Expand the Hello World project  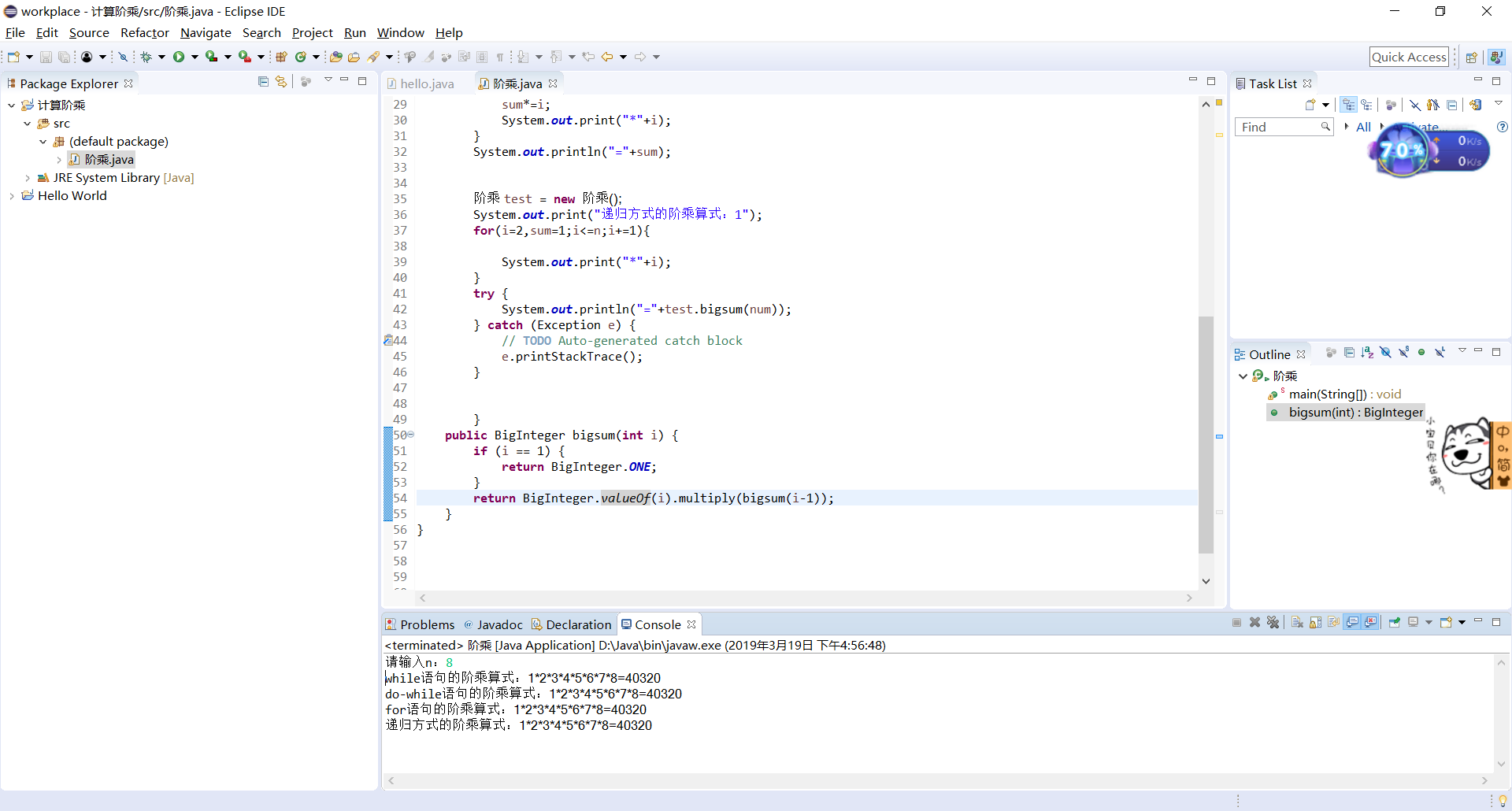coord(12,196)
